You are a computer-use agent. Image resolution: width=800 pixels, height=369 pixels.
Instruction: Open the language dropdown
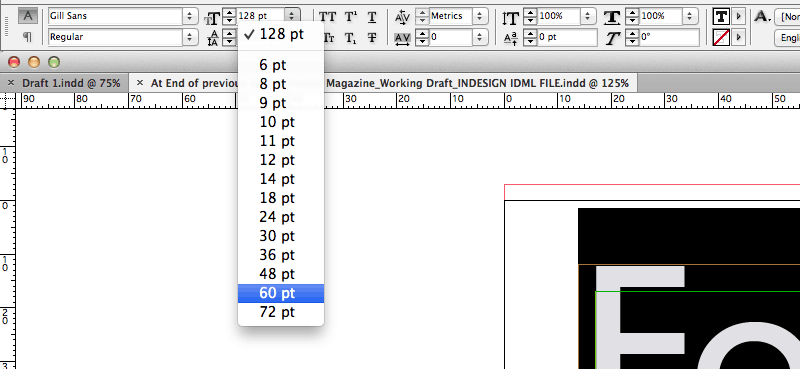click(787, 37)
